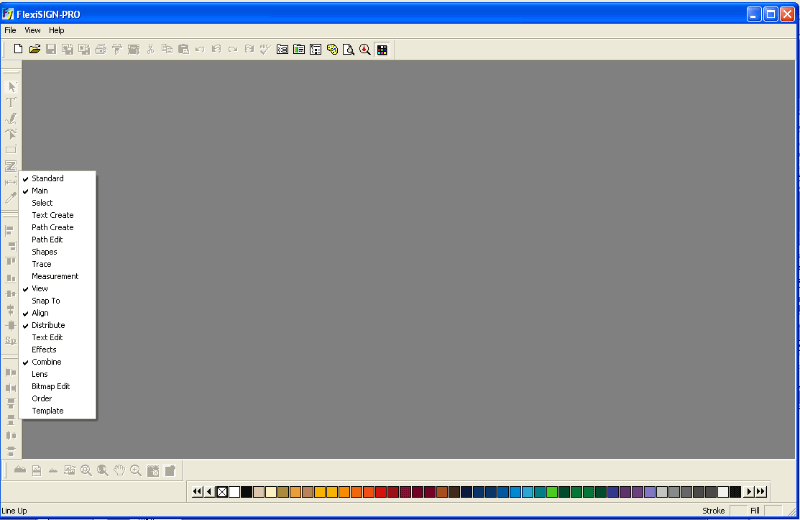Enable the Measurement toolbar entry

coord(57,276)
